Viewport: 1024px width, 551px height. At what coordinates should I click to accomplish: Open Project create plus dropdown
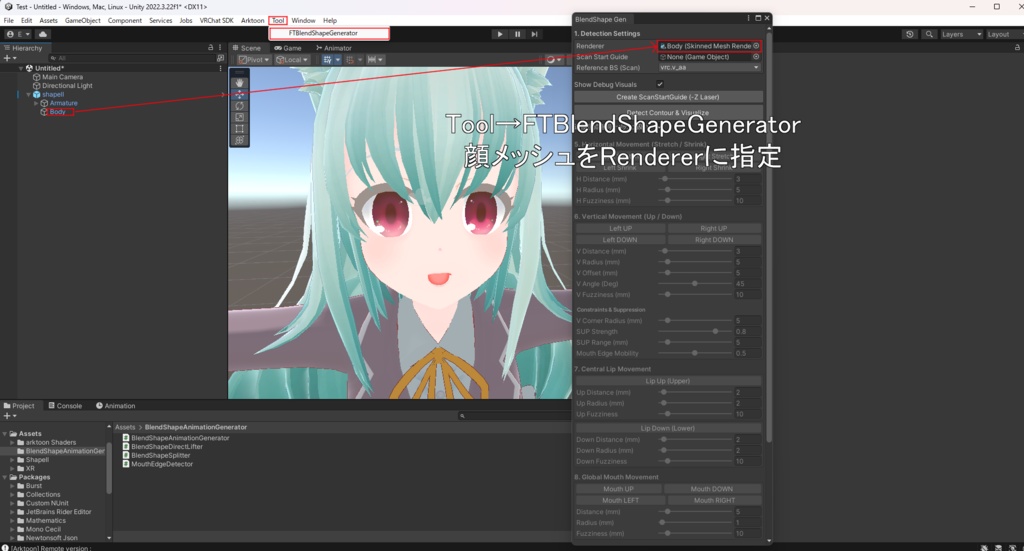10,416
